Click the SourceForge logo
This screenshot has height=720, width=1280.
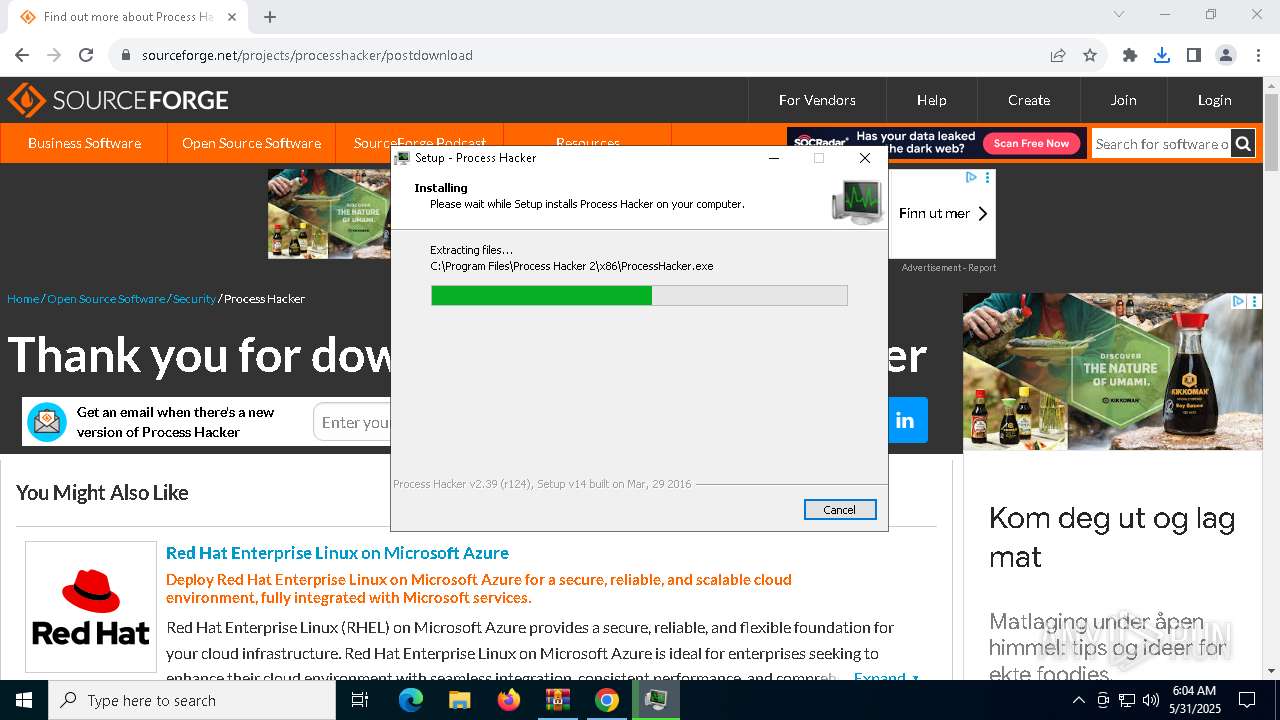coord(118,100)
